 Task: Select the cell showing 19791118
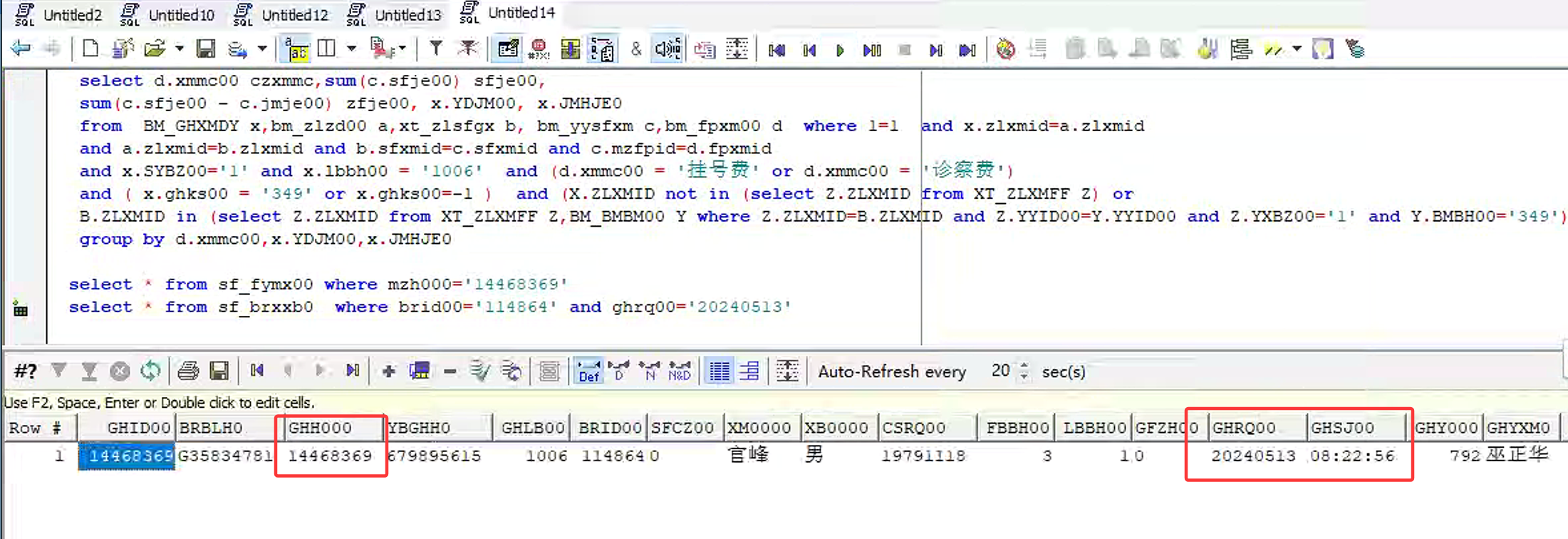pos(923,456)
